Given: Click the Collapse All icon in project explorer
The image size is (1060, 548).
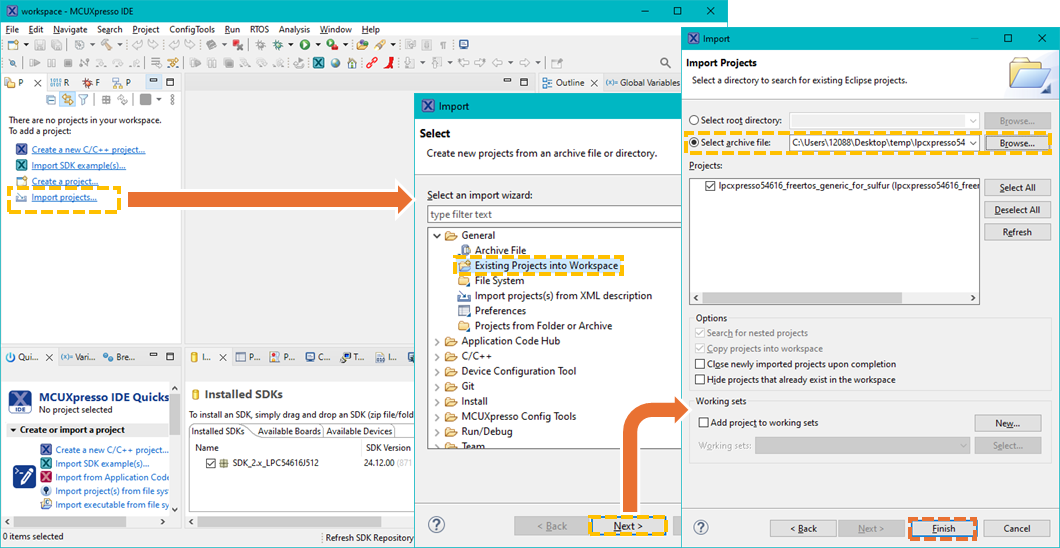Looking at the screenshot, I should click(x=51, y=100).
